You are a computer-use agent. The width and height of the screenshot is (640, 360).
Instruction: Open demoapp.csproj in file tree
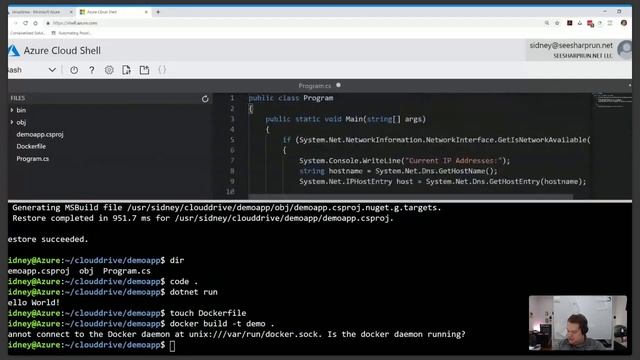tap(40, 134)
